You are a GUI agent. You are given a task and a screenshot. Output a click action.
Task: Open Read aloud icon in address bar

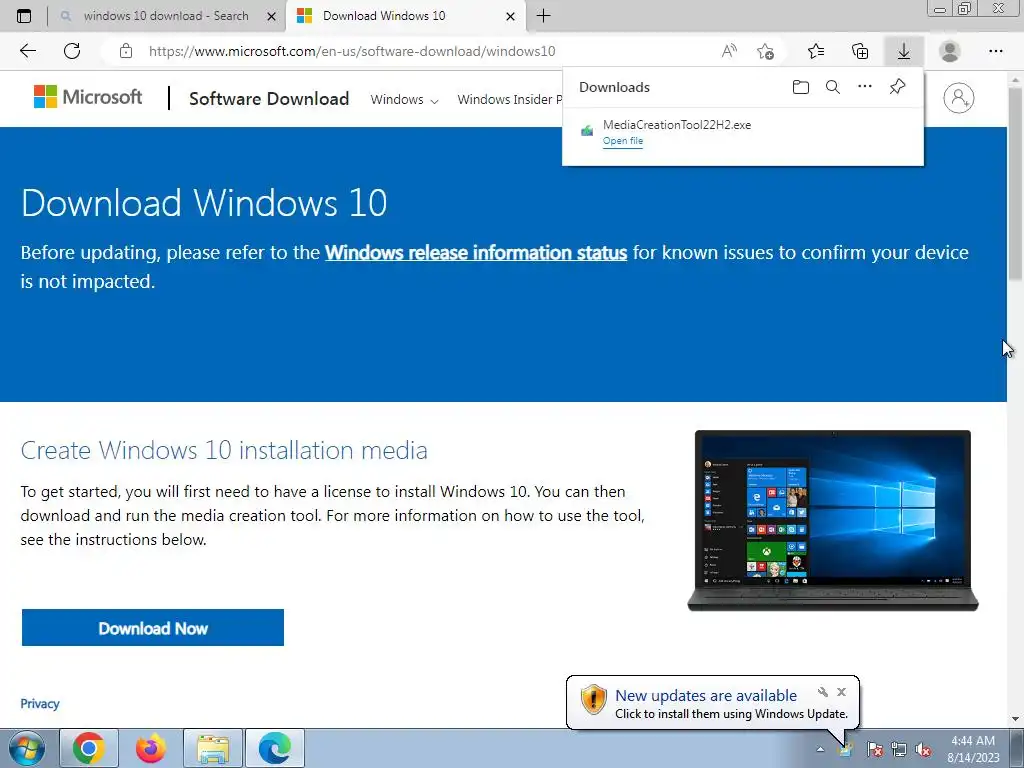(x=729, y=51)
